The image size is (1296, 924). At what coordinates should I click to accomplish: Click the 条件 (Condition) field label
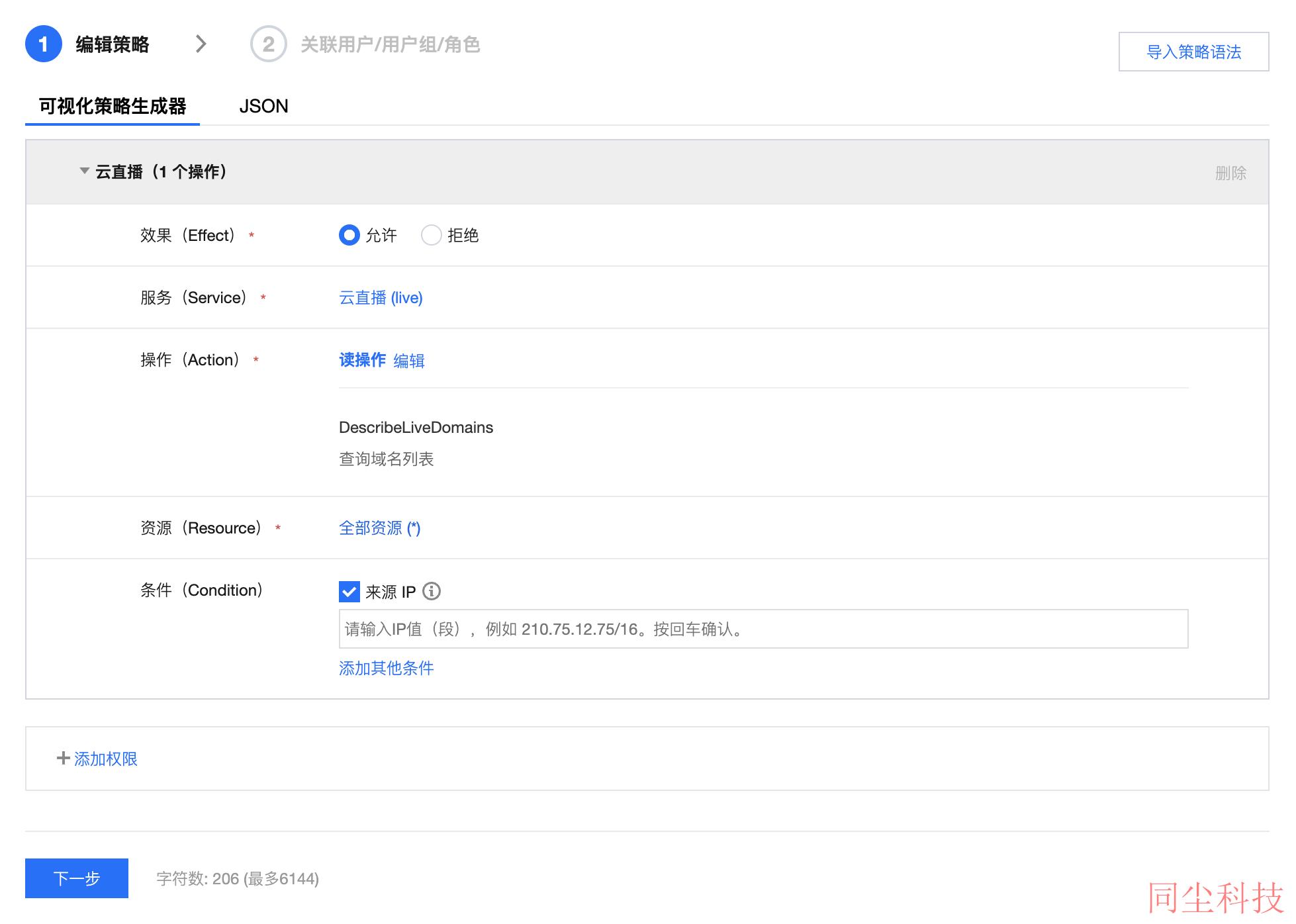(203, 590)
